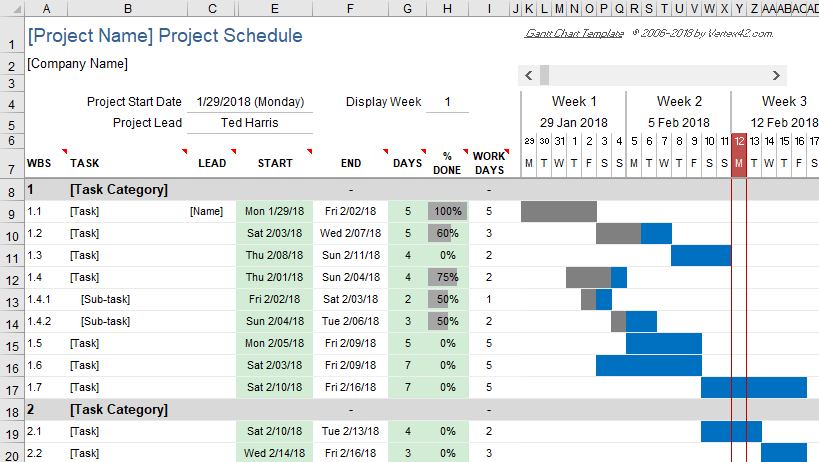Click the red comment marker on the WBS header
Image resolution: width=819 pixels, height=462 pixels.
pyautogui.click(x=64, y=151)
